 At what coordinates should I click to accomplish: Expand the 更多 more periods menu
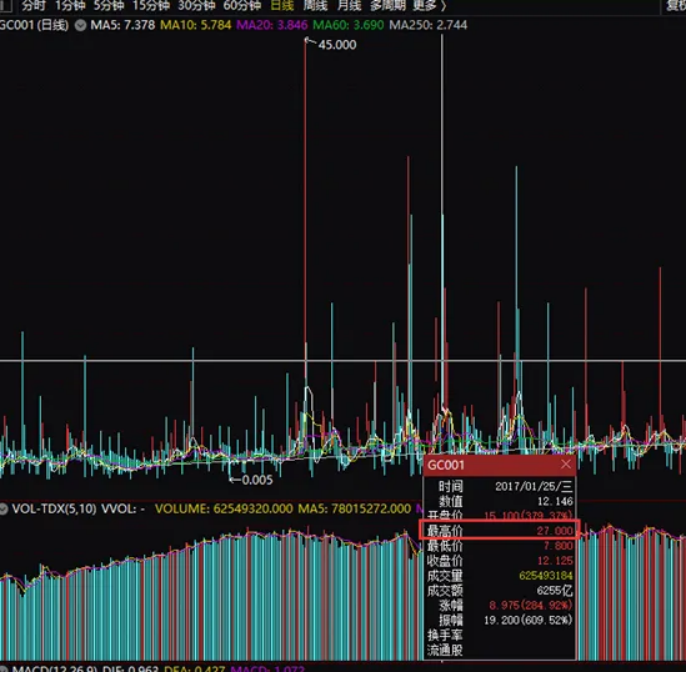[x=428, y=5]
